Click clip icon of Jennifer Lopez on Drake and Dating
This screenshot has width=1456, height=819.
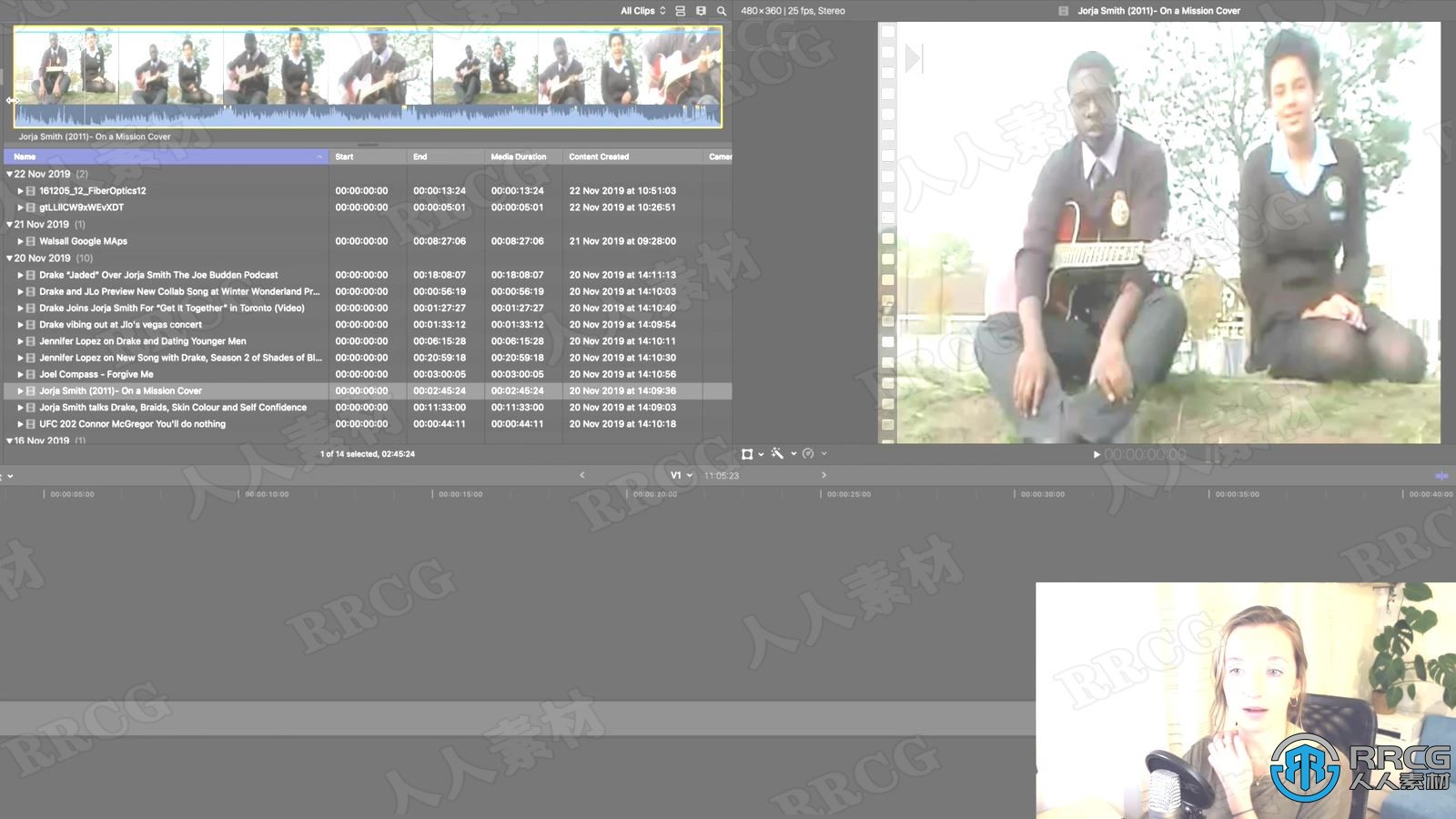[31, 341]
